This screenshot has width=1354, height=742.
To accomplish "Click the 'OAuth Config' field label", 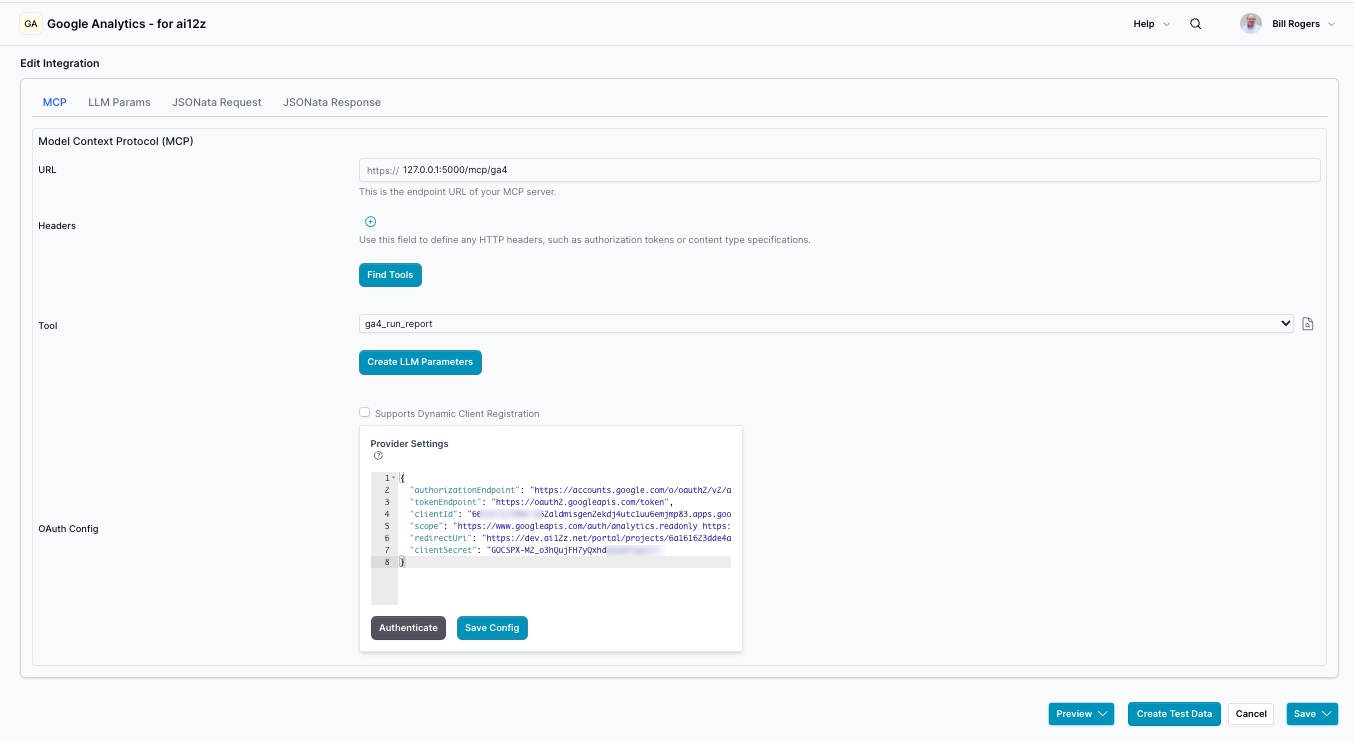I will (68, 529).
